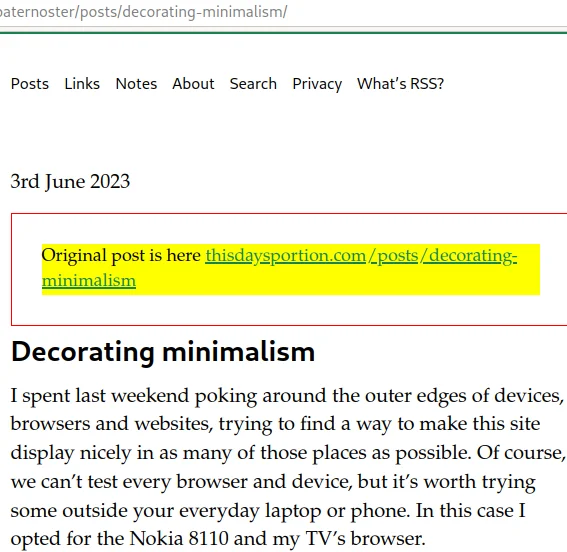Click the word minimalism in the wrapped link
Screen dimensions: 567x552
pyautogui.click(x=89, y=281)
